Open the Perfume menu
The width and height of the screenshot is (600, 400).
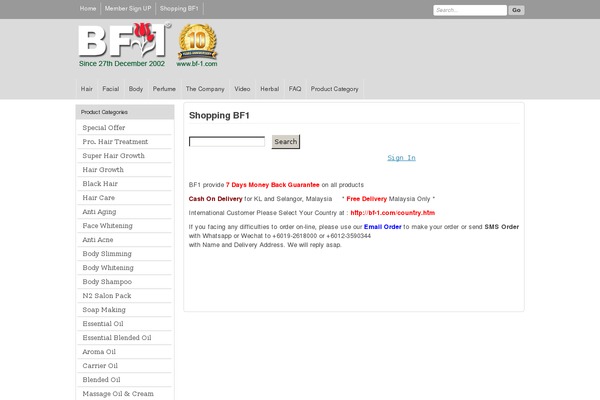click(x=164, y=89)
